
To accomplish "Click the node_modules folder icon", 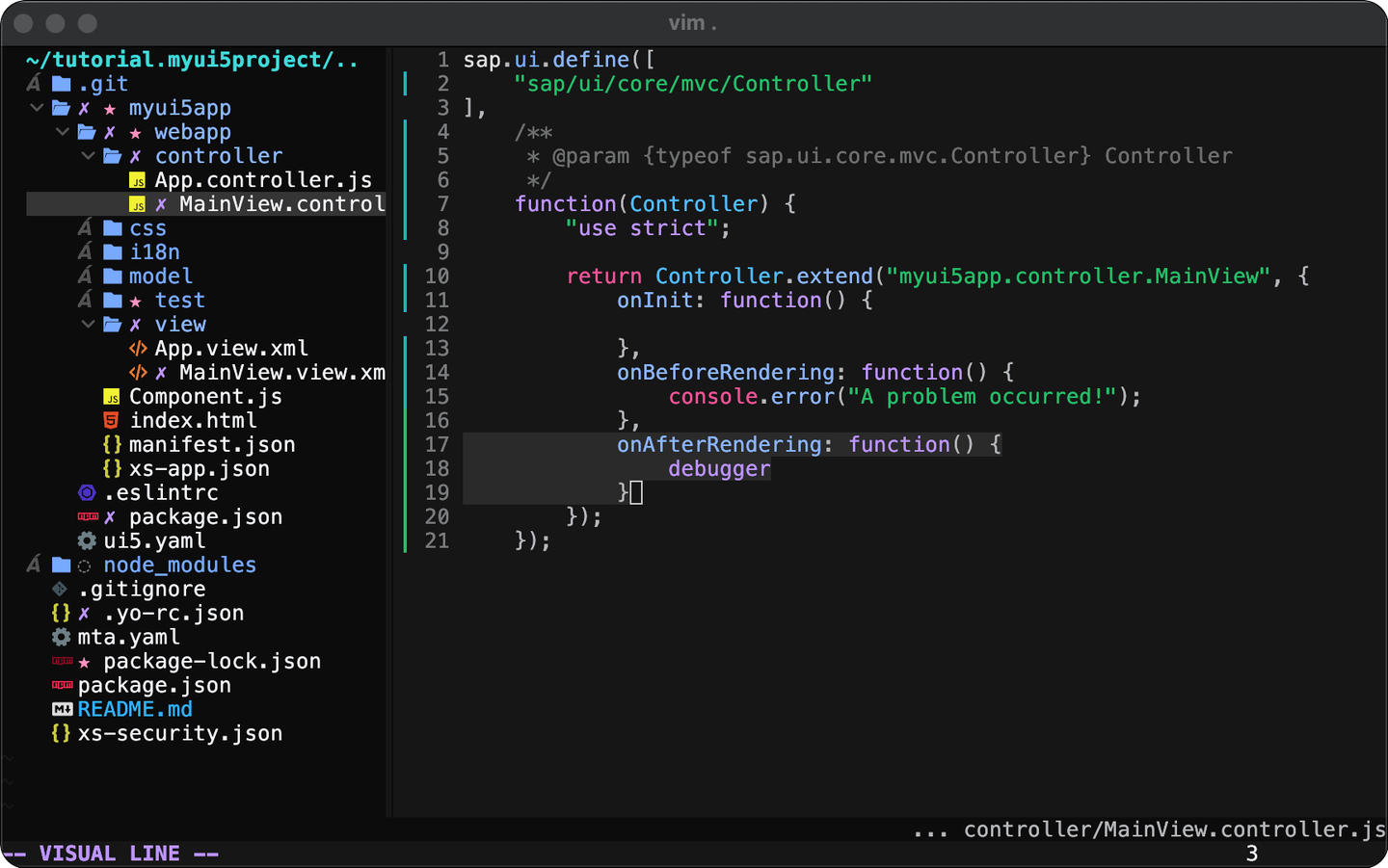I will point(62,566).
